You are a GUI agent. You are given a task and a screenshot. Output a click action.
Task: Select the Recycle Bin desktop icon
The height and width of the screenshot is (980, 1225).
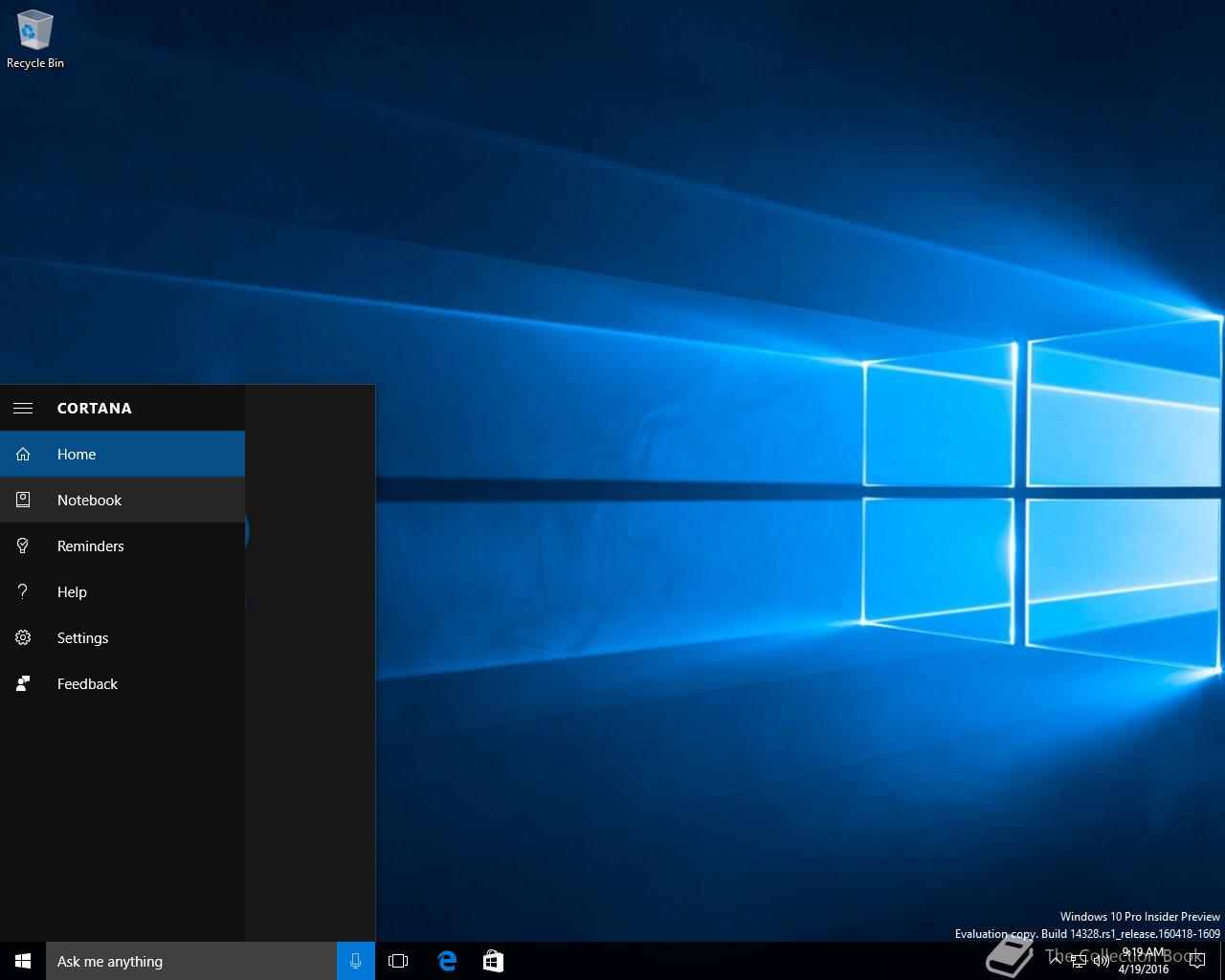coord(35,39)
